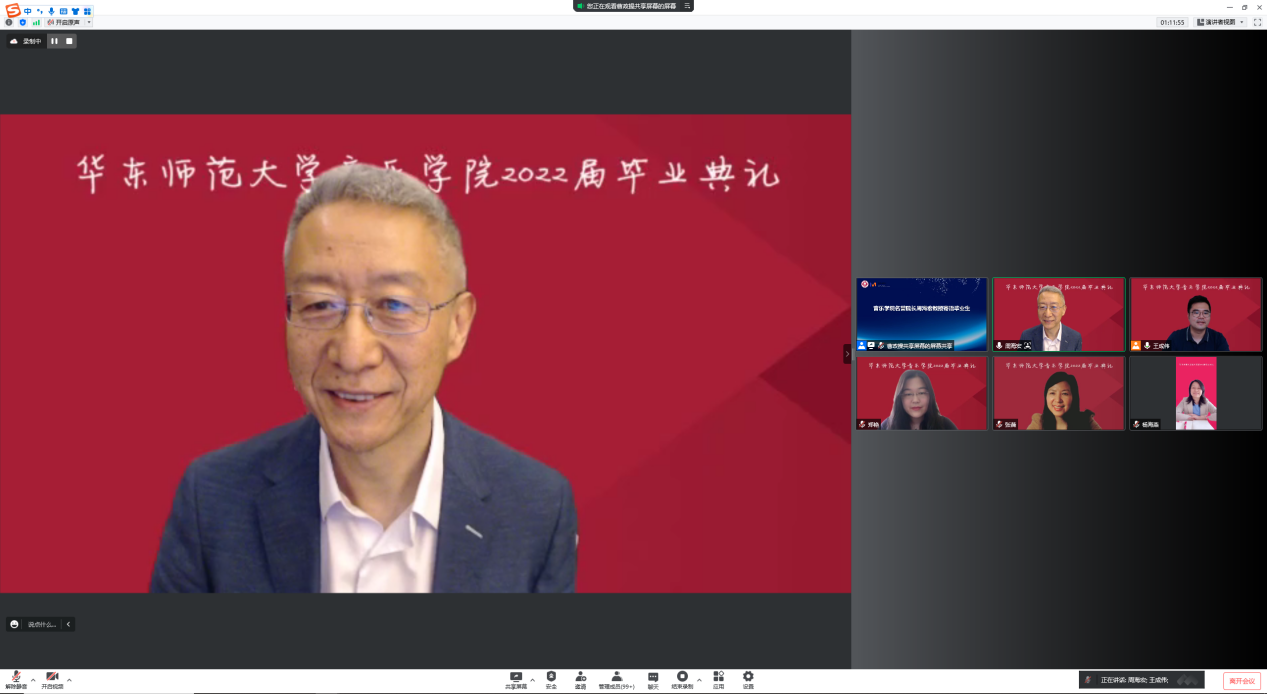The height and width of the screenshot is (694, 1267).
Task: Unmute the microphone in the bottom toolbar
Action: tap(16, 678)
